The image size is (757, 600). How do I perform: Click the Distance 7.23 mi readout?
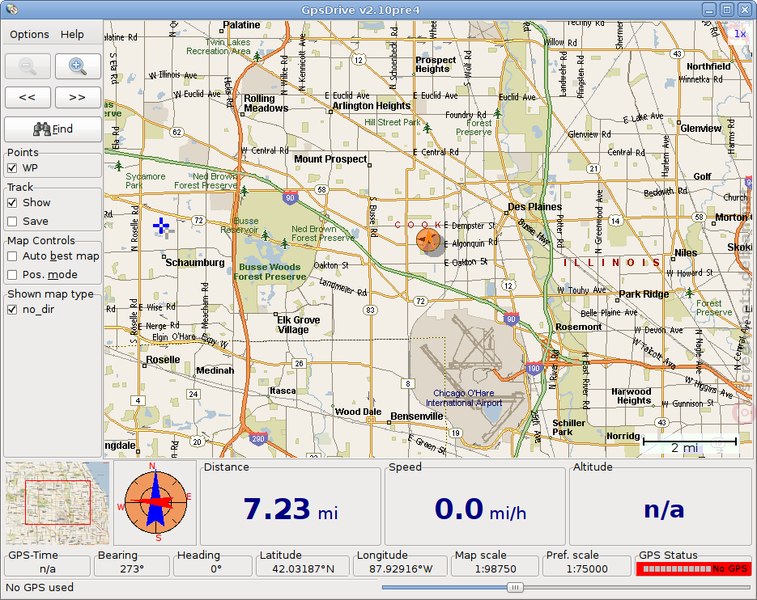[291, 509]
